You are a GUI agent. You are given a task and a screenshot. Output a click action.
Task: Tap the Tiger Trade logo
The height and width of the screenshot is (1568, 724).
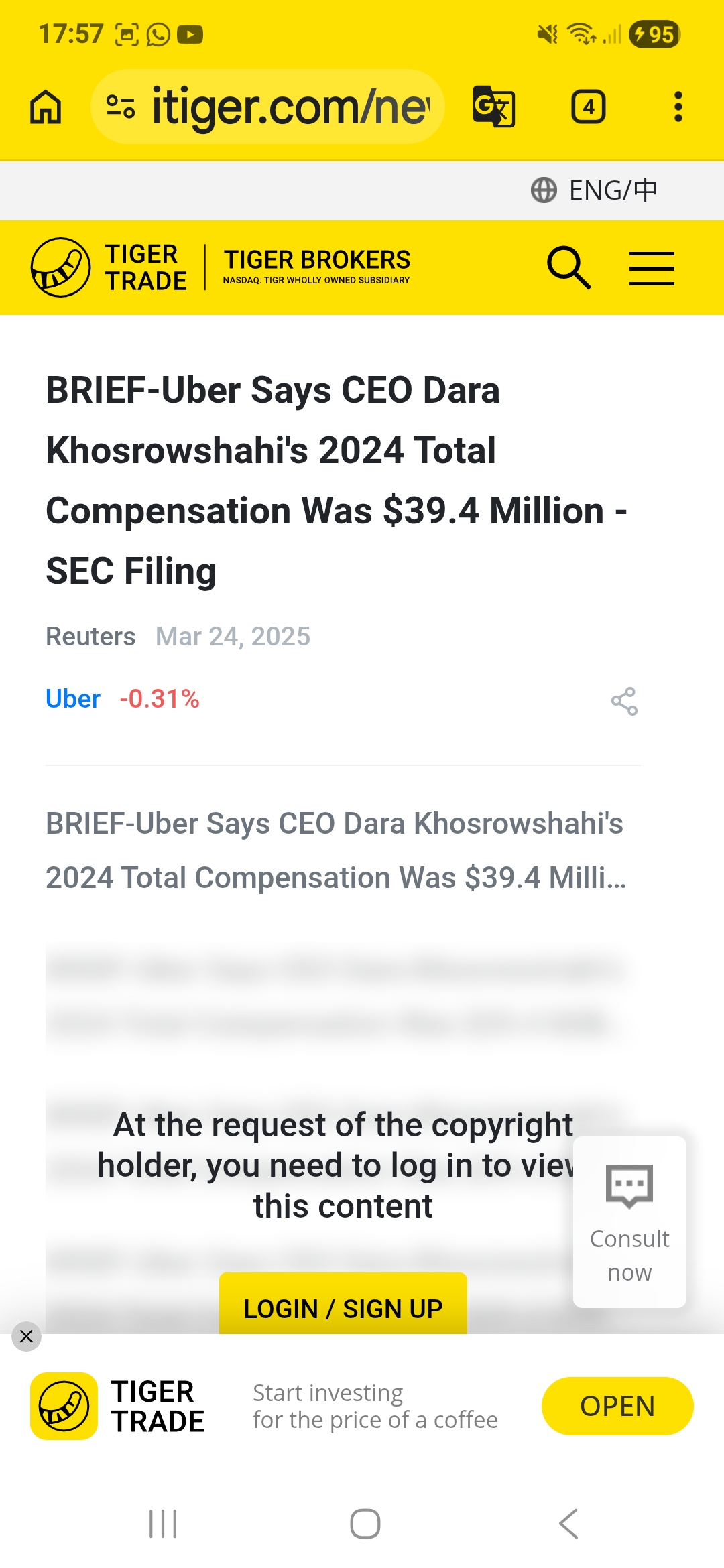point(109,267)
